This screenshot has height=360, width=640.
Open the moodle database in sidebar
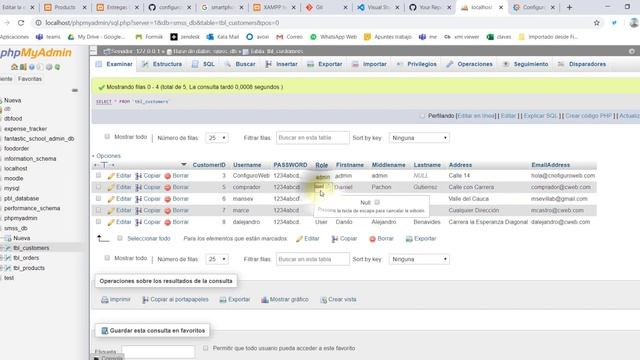(x=13, y=178)
